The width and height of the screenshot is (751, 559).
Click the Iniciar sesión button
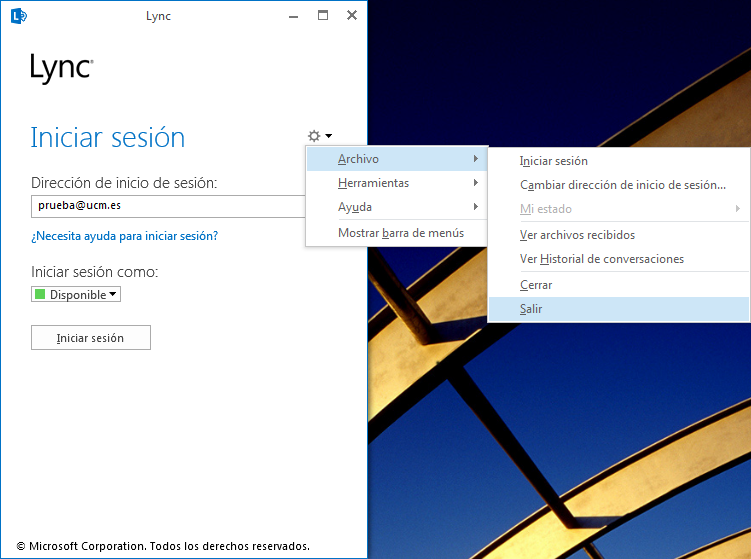pyautogui.click(x=91, y=338)
